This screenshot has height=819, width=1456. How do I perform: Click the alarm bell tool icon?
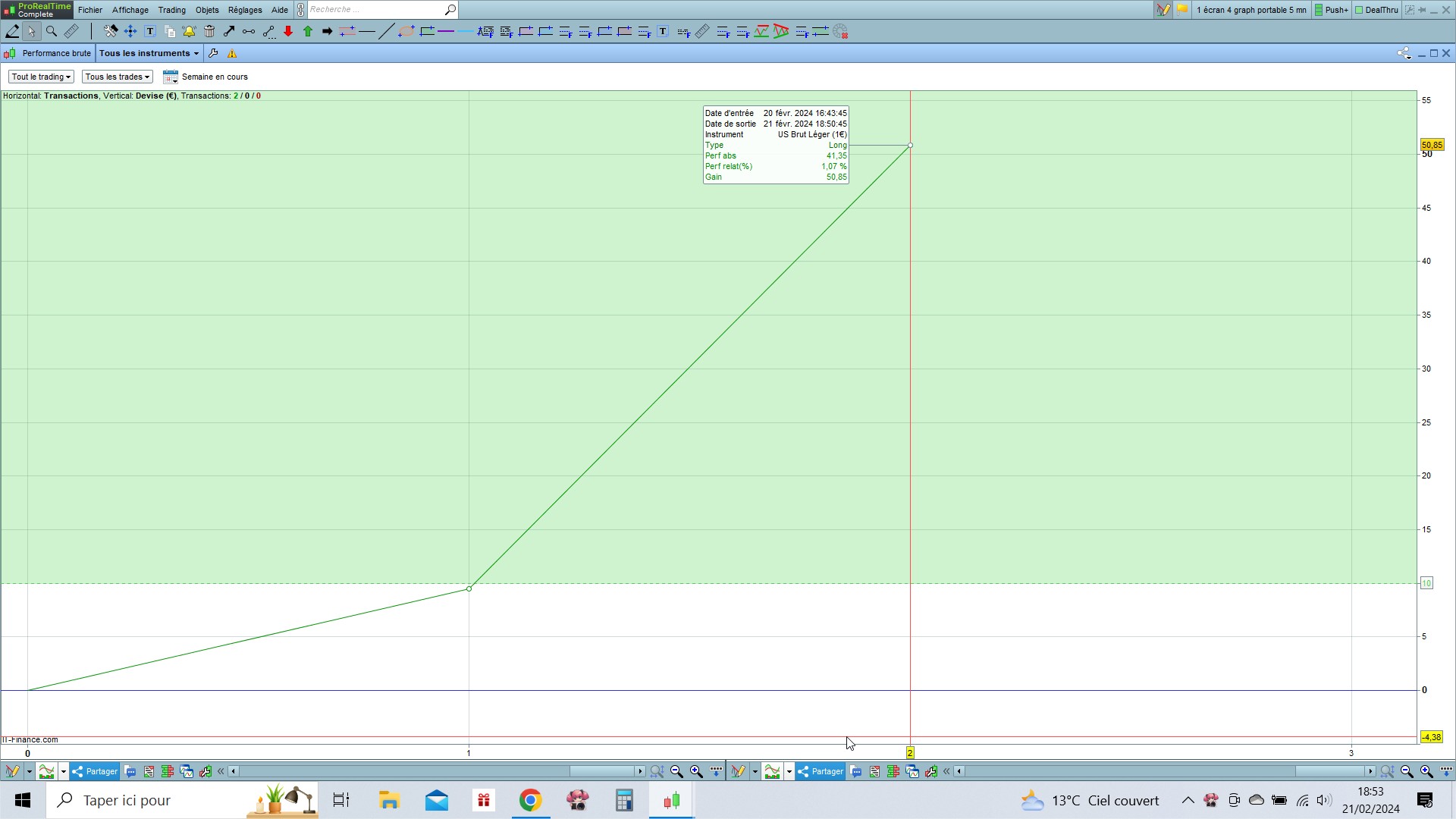point(189,31)
